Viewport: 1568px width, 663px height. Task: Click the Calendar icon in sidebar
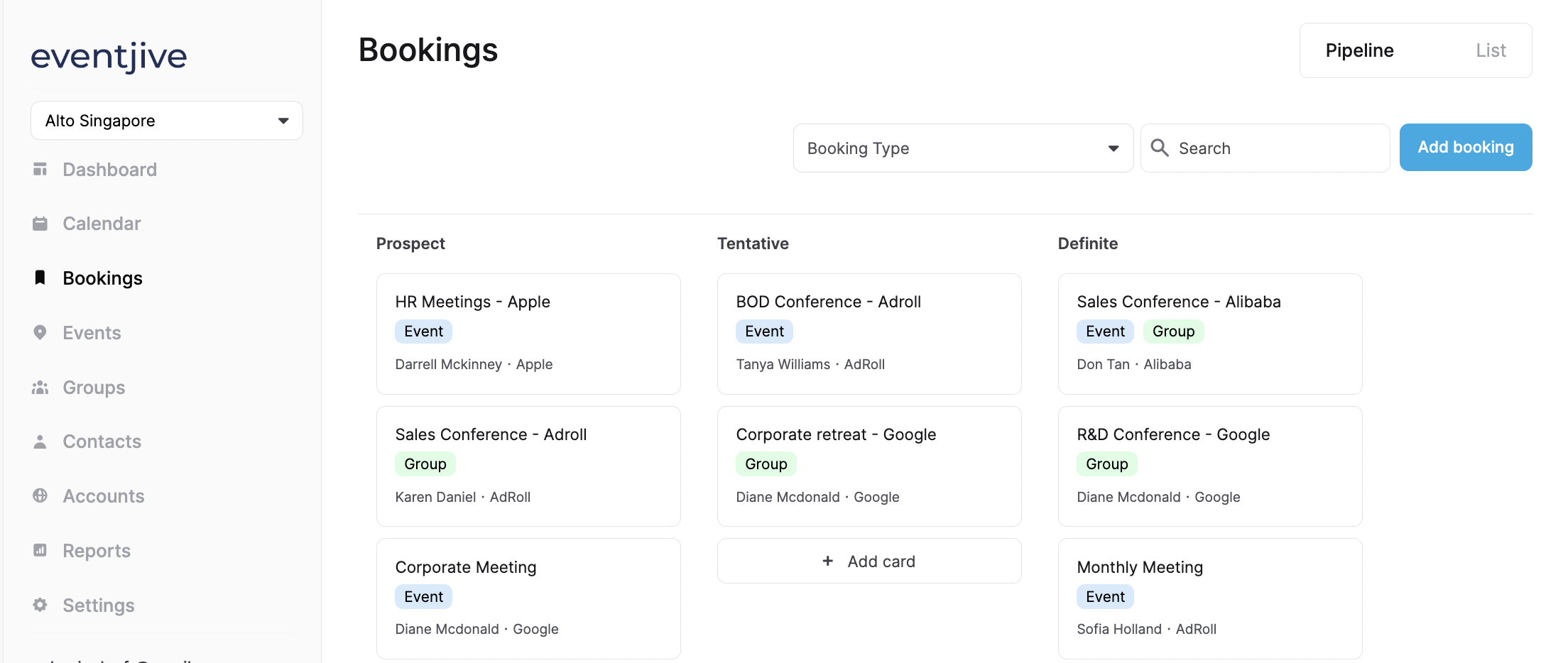[x=40, y=224]
